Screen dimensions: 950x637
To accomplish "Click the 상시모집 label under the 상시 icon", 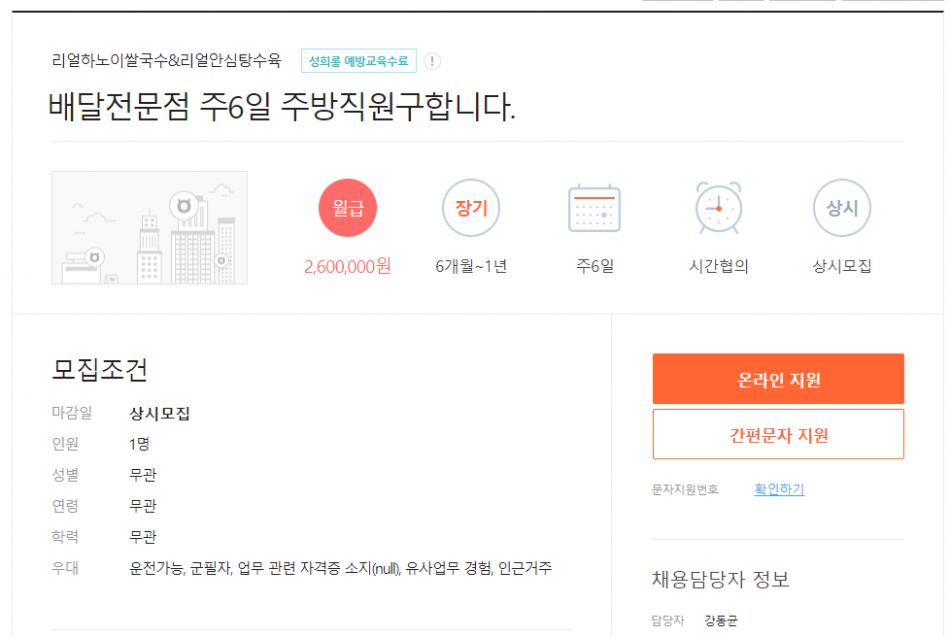I will pos(842,266).
